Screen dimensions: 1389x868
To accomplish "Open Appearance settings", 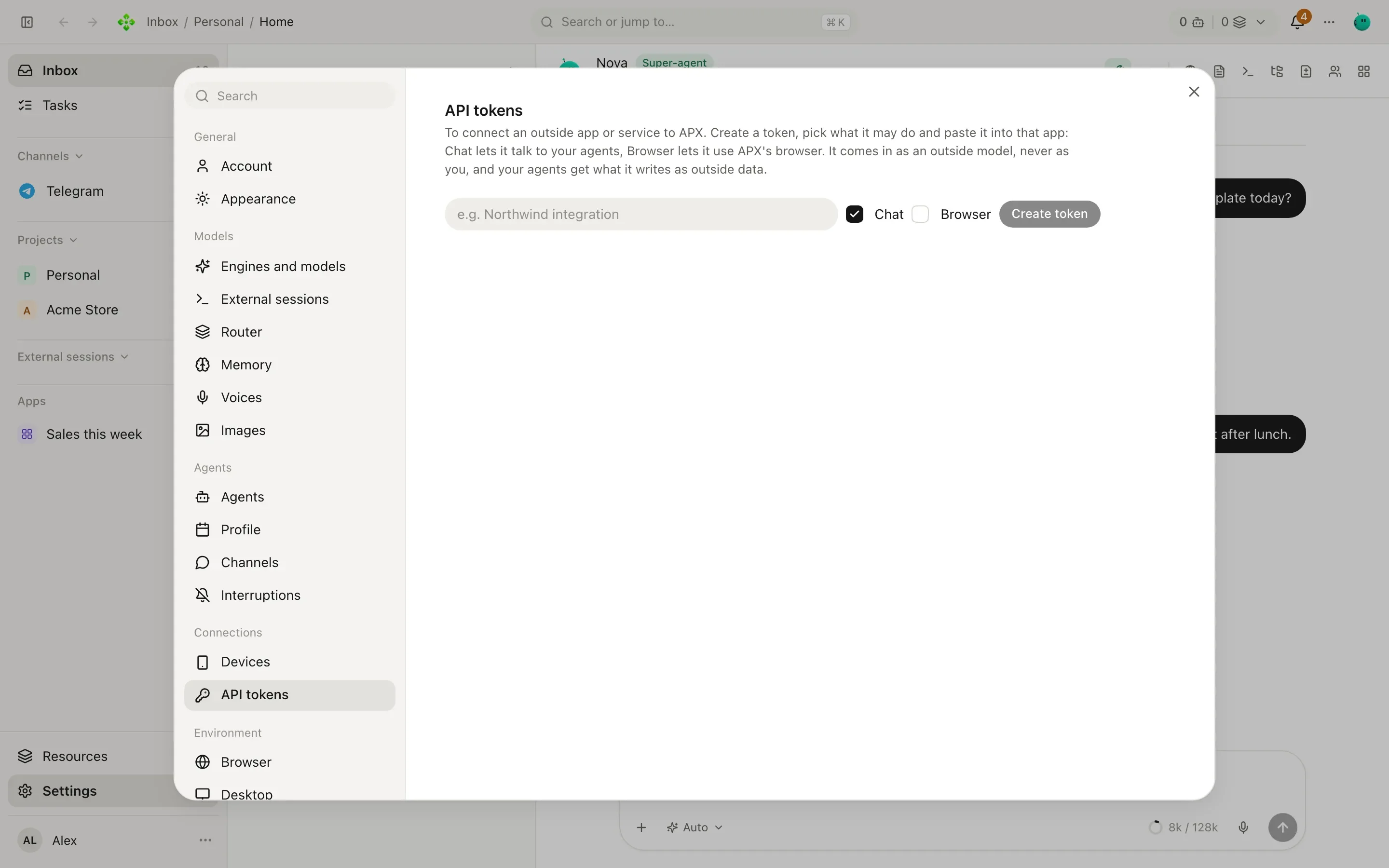I will (290, 199).
